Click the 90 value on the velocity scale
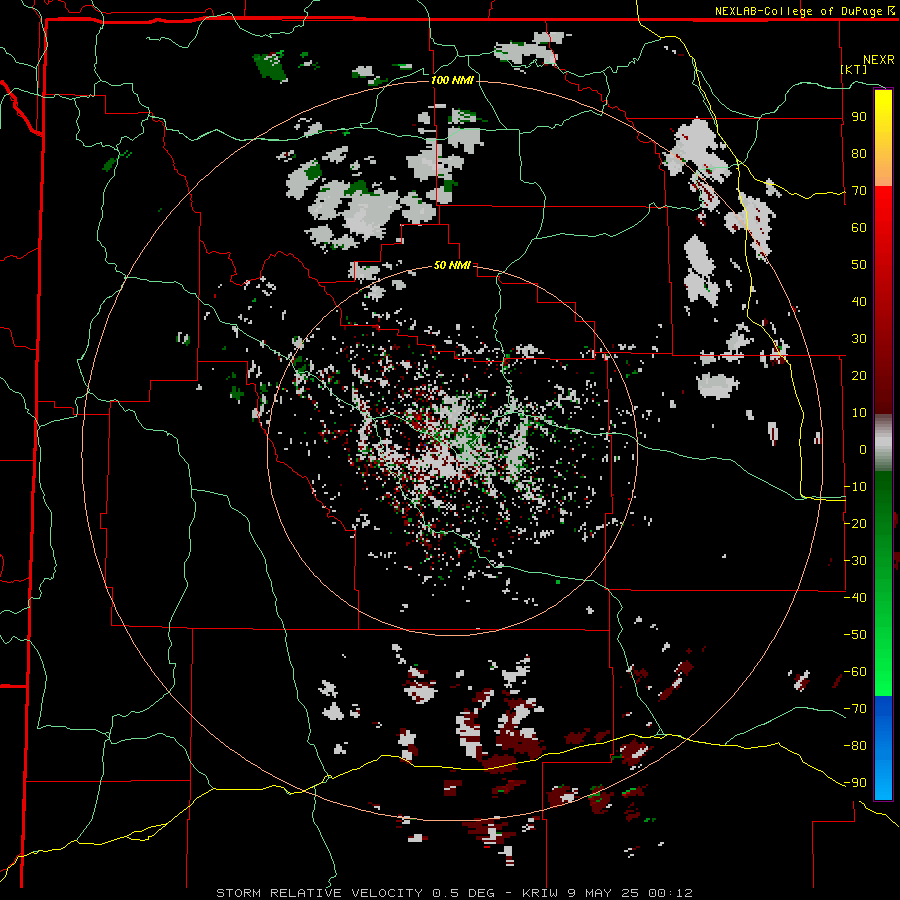 pyautogui.click(x=859, y=117)
